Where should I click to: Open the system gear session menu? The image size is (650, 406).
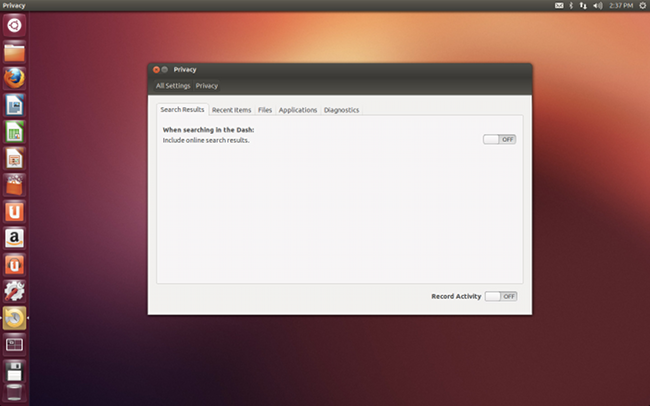[643, 5]
